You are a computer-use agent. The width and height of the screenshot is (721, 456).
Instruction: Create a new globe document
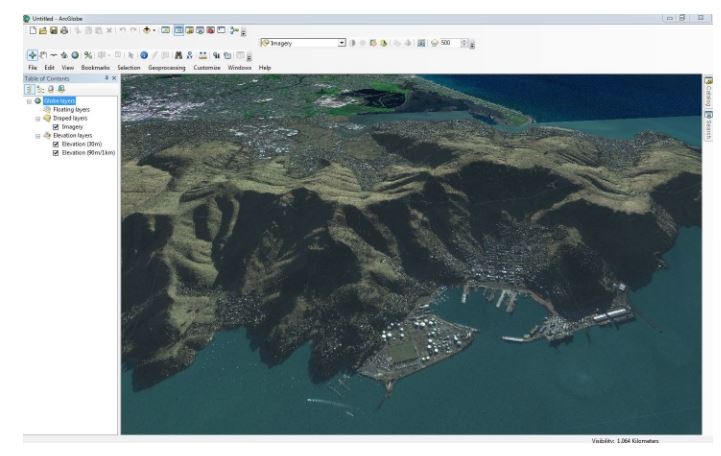tap(33, 30)
